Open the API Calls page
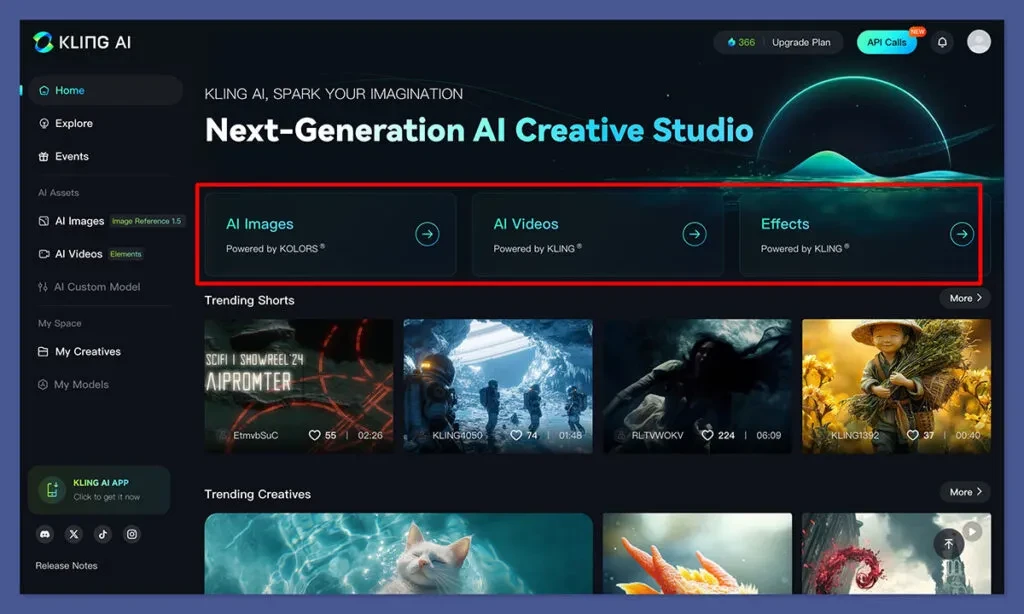The height and width of the screenshot is (614, 1024). [886, 42]
